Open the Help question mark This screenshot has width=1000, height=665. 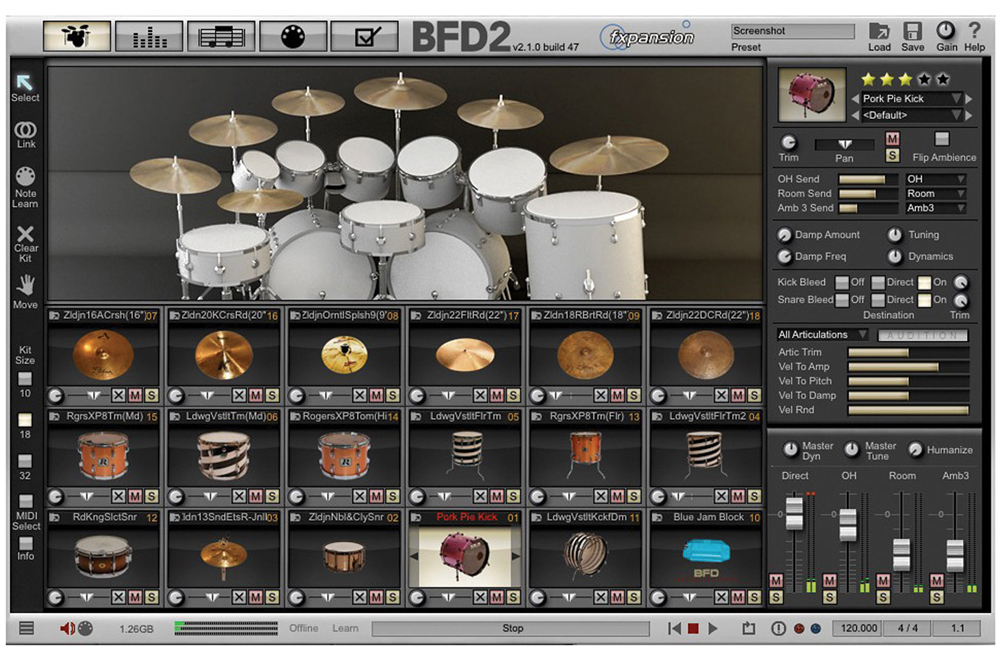click(x=974, y=31)
